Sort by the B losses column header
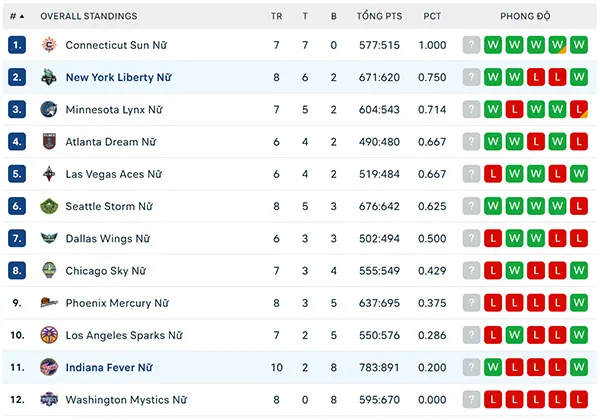The image size is (600, 420). [x=334, y=16]
